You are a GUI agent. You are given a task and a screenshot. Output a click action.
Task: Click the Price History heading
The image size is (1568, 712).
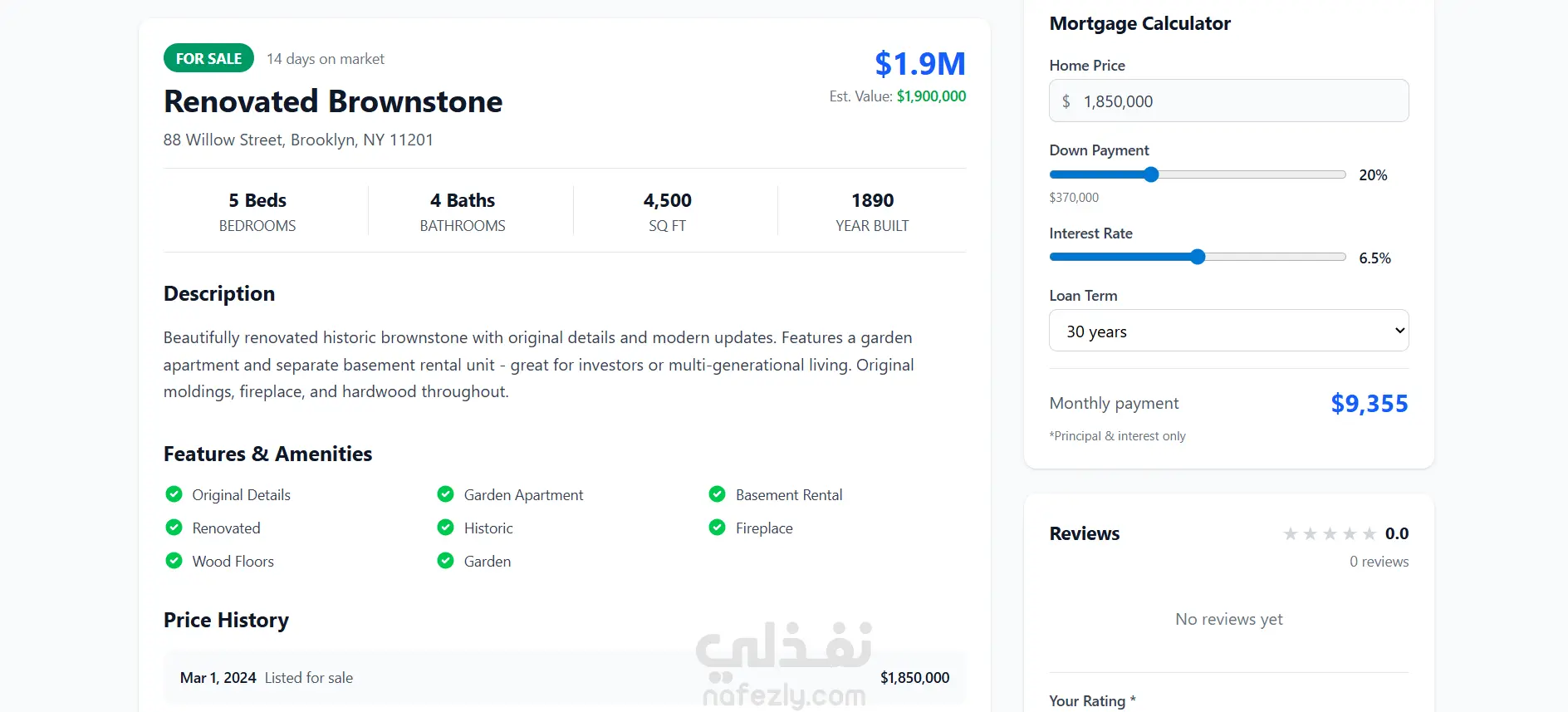pyautogui.click(x=226, y=621)
